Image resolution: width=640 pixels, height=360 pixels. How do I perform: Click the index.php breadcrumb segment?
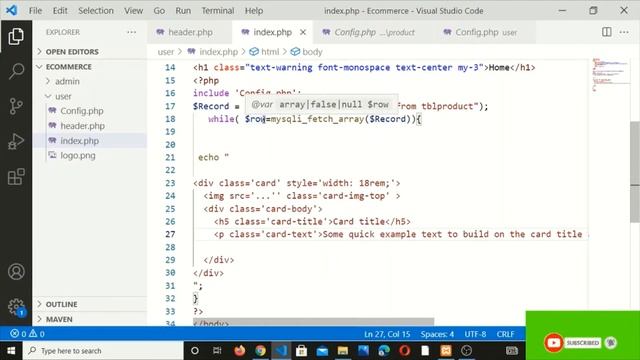[218, 52]
